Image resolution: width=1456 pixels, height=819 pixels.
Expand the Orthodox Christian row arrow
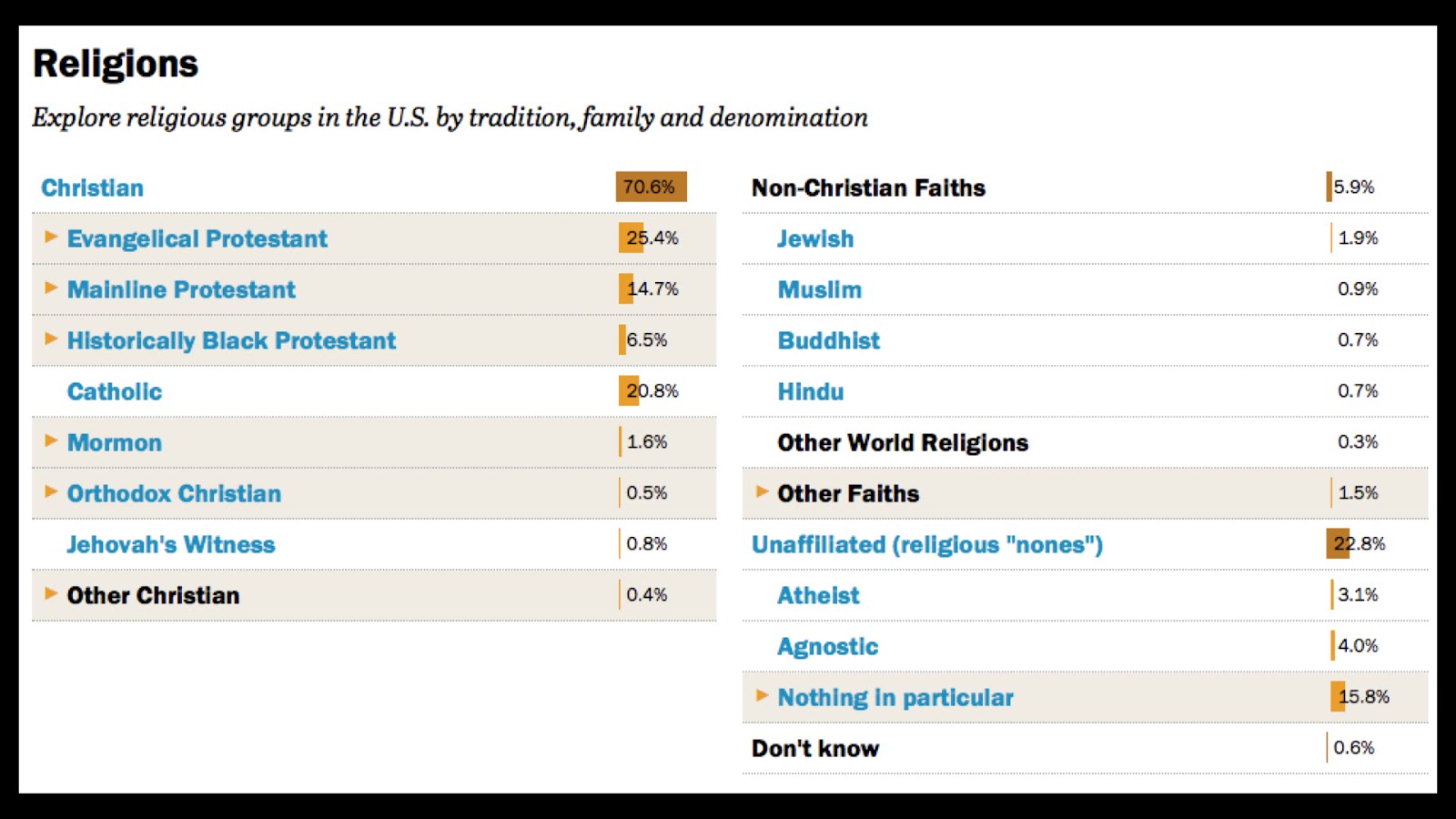pos(51,492)
